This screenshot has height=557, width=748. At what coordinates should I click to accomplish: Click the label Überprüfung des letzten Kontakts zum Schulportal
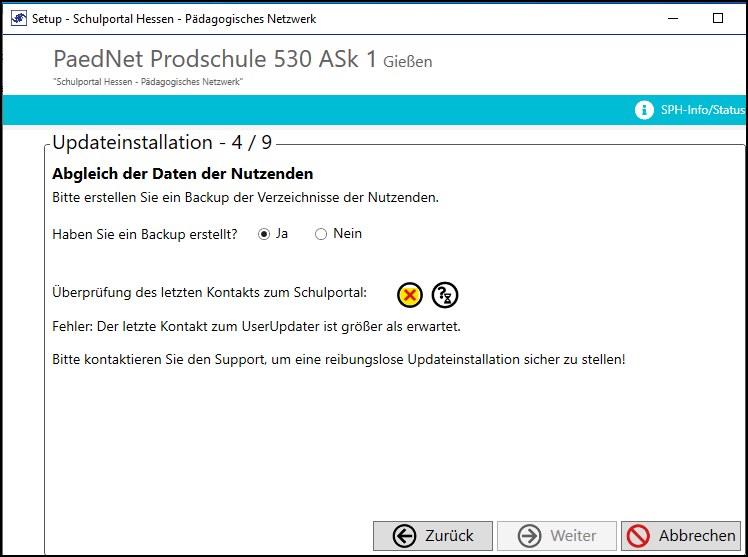click(209, 292)
